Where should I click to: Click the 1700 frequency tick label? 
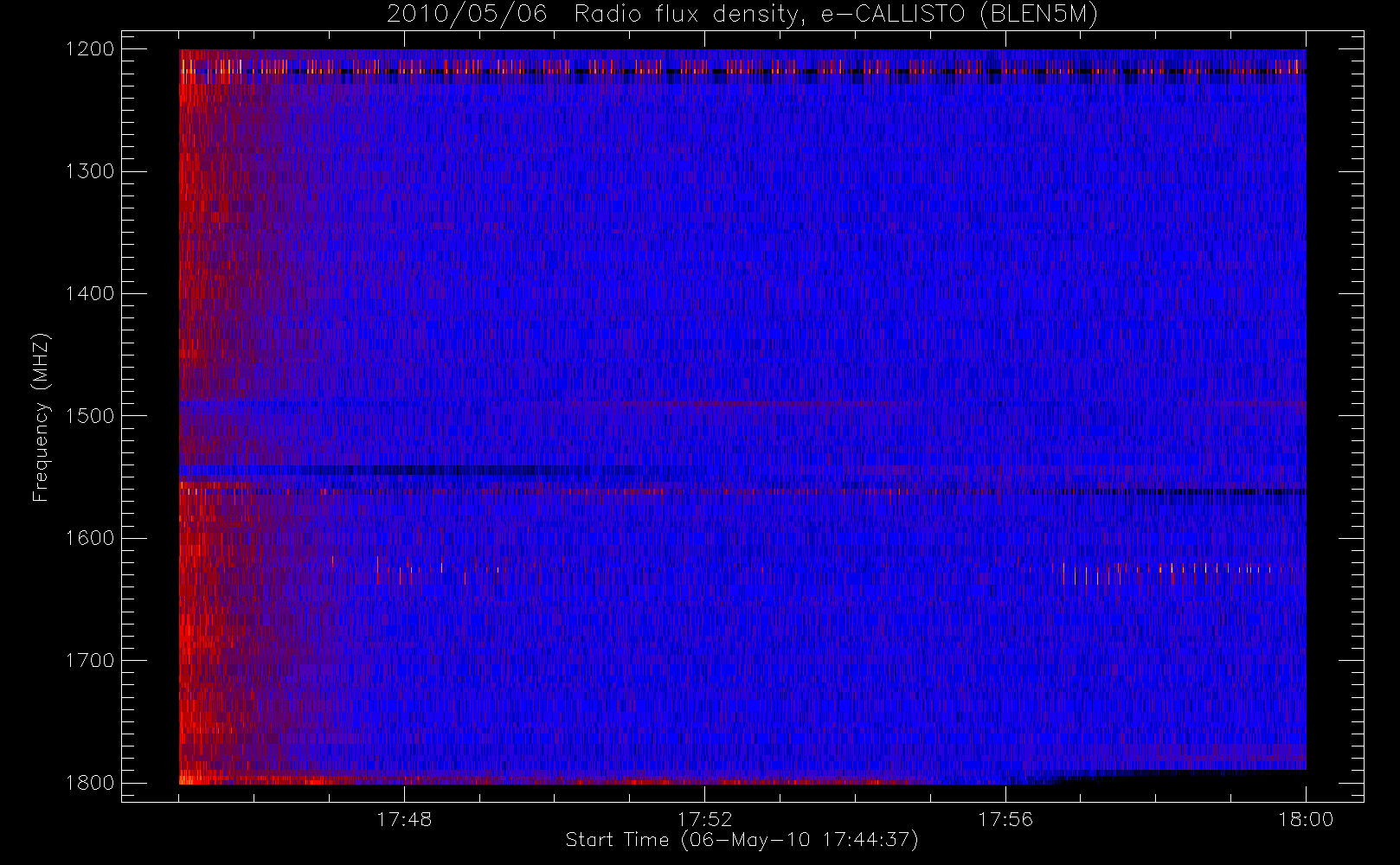[90, 661]
